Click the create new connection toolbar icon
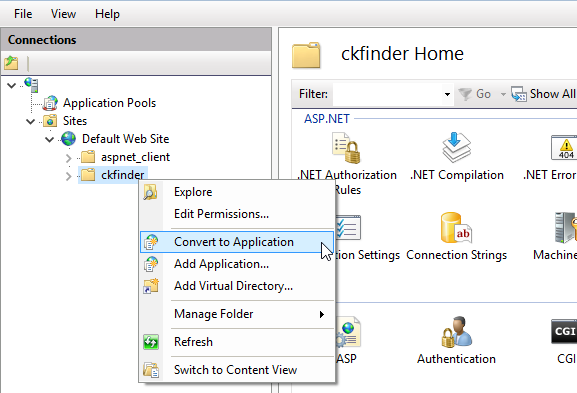The height and width of the screenshot is (393, 577). [11, 63]
